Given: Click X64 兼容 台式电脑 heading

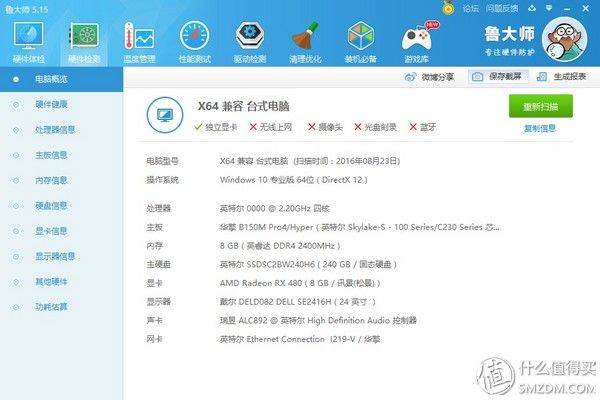Looking at the screenshot, I should [x=243, y=106].
